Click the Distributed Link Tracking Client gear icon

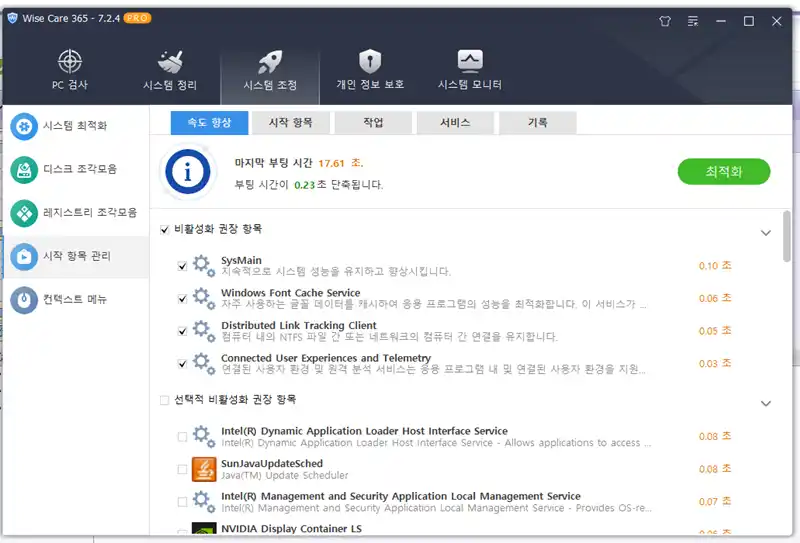coord(204,331)
